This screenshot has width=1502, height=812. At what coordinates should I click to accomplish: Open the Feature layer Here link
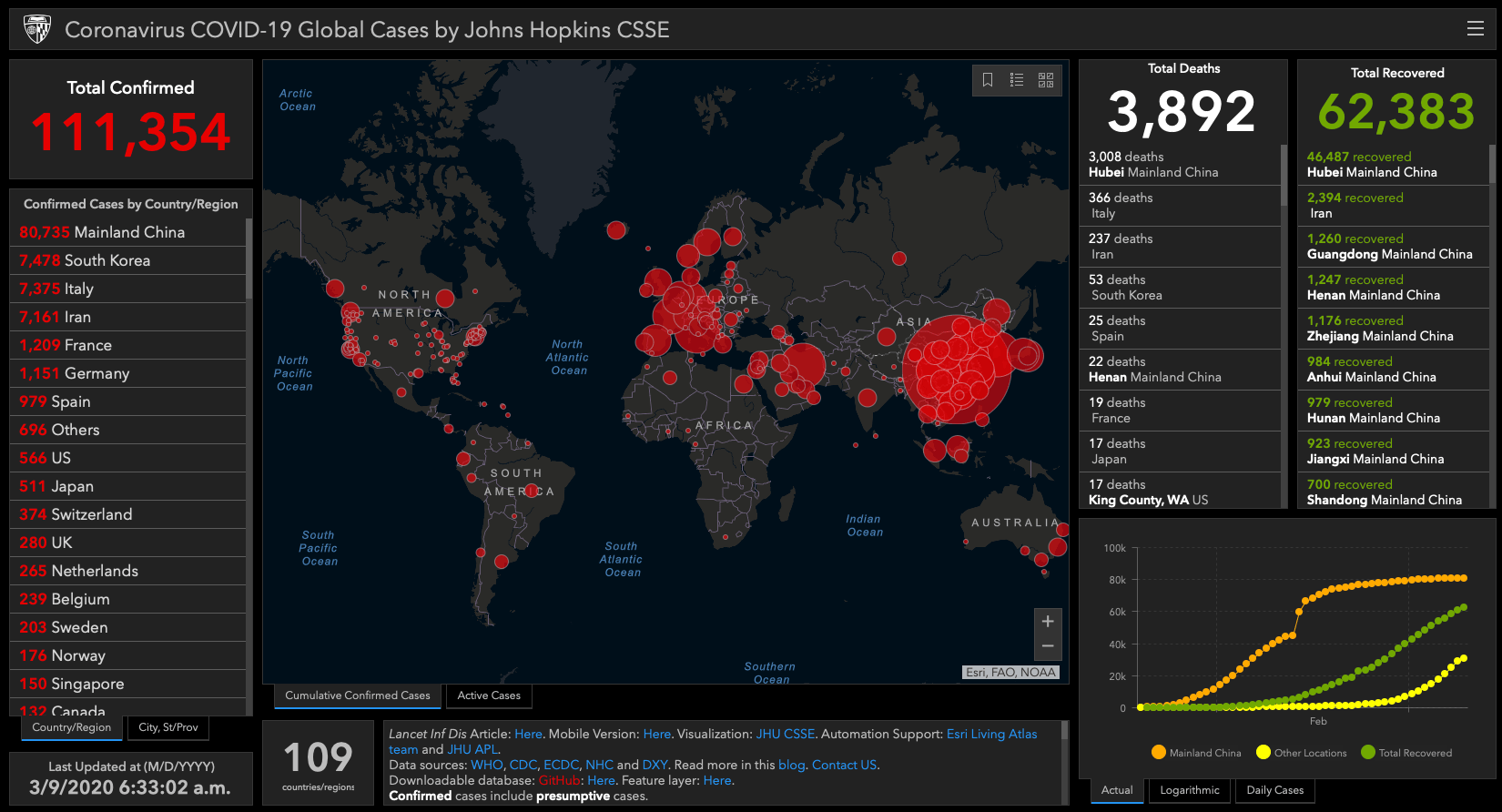pyautogui.click(x=716, y=780)
